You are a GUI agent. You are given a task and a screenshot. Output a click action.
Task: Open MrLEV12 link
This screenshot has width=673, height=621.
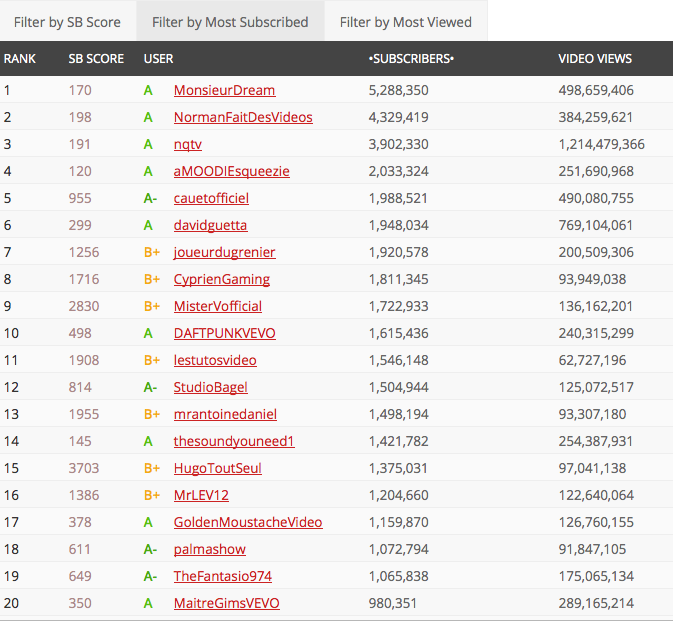201,496
